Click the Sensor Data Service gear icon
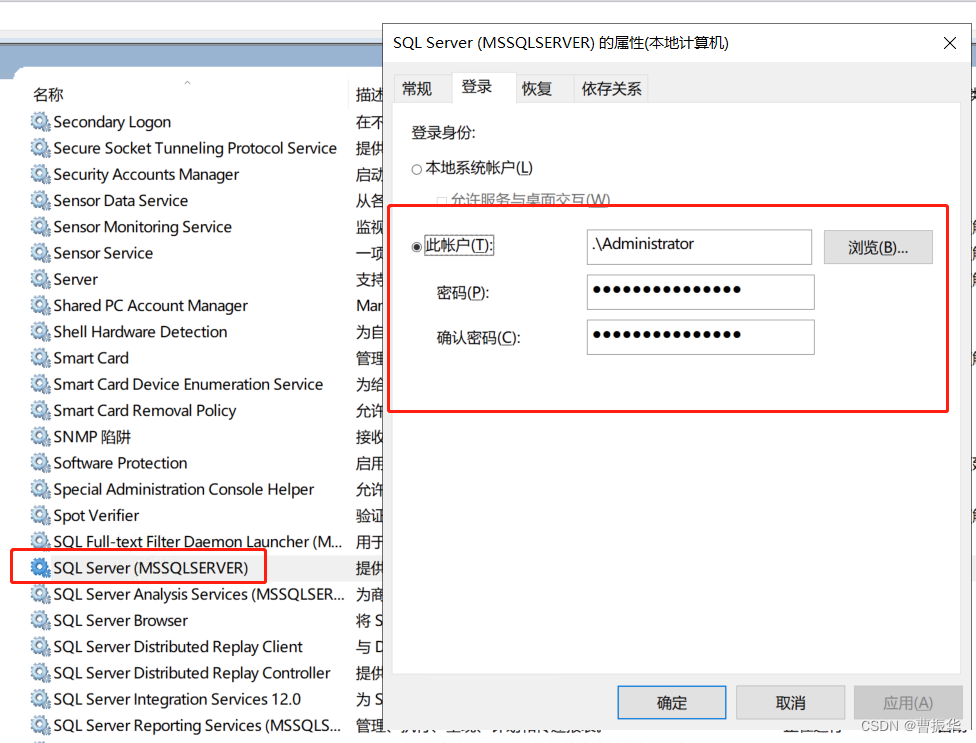Screen dimensions: 976x743 40,200
